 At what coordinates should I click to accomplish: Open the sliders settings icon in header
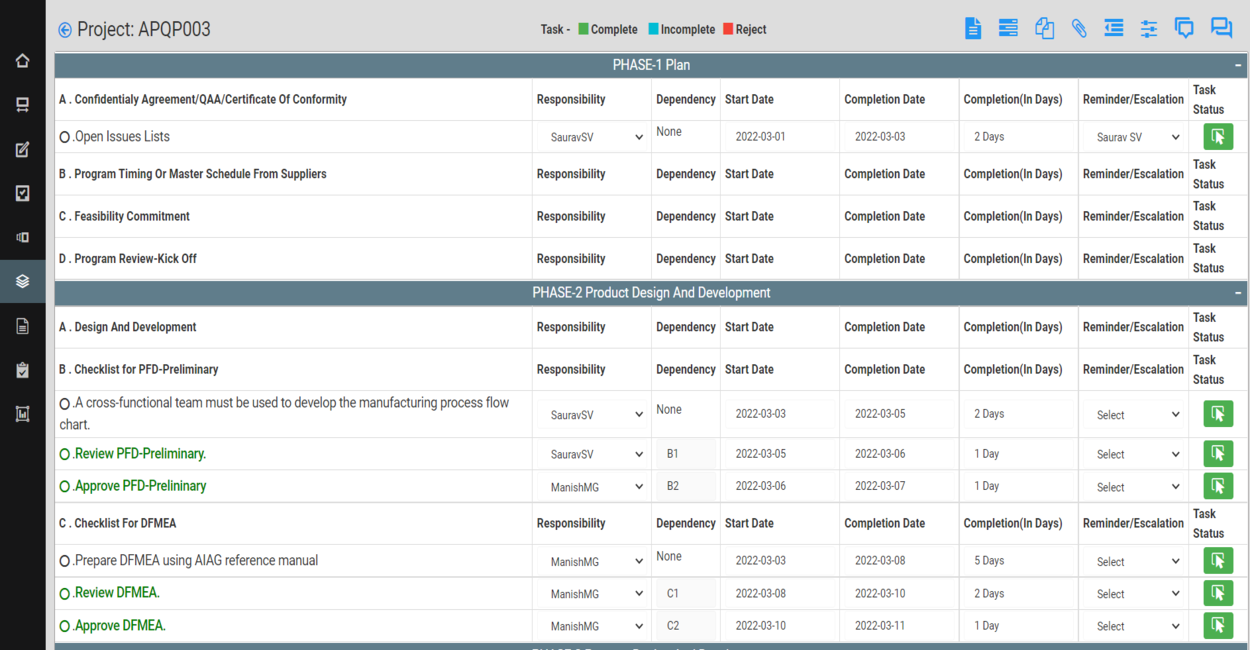[x=1149, y=29]
